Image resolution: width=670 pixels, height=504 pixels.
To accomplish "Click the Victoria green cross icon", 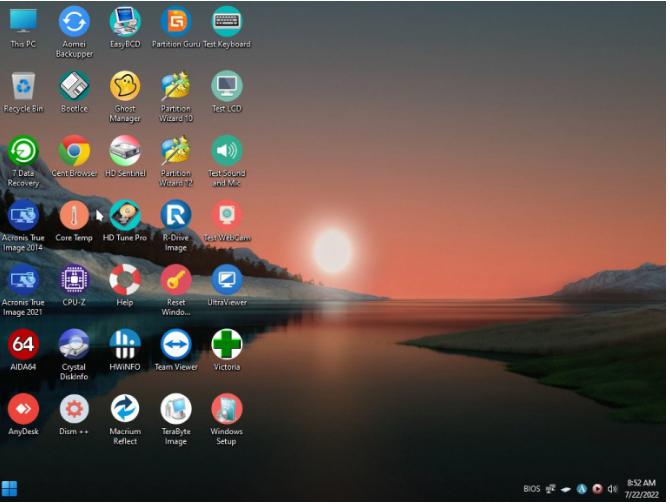I will [x=227, y=345].
